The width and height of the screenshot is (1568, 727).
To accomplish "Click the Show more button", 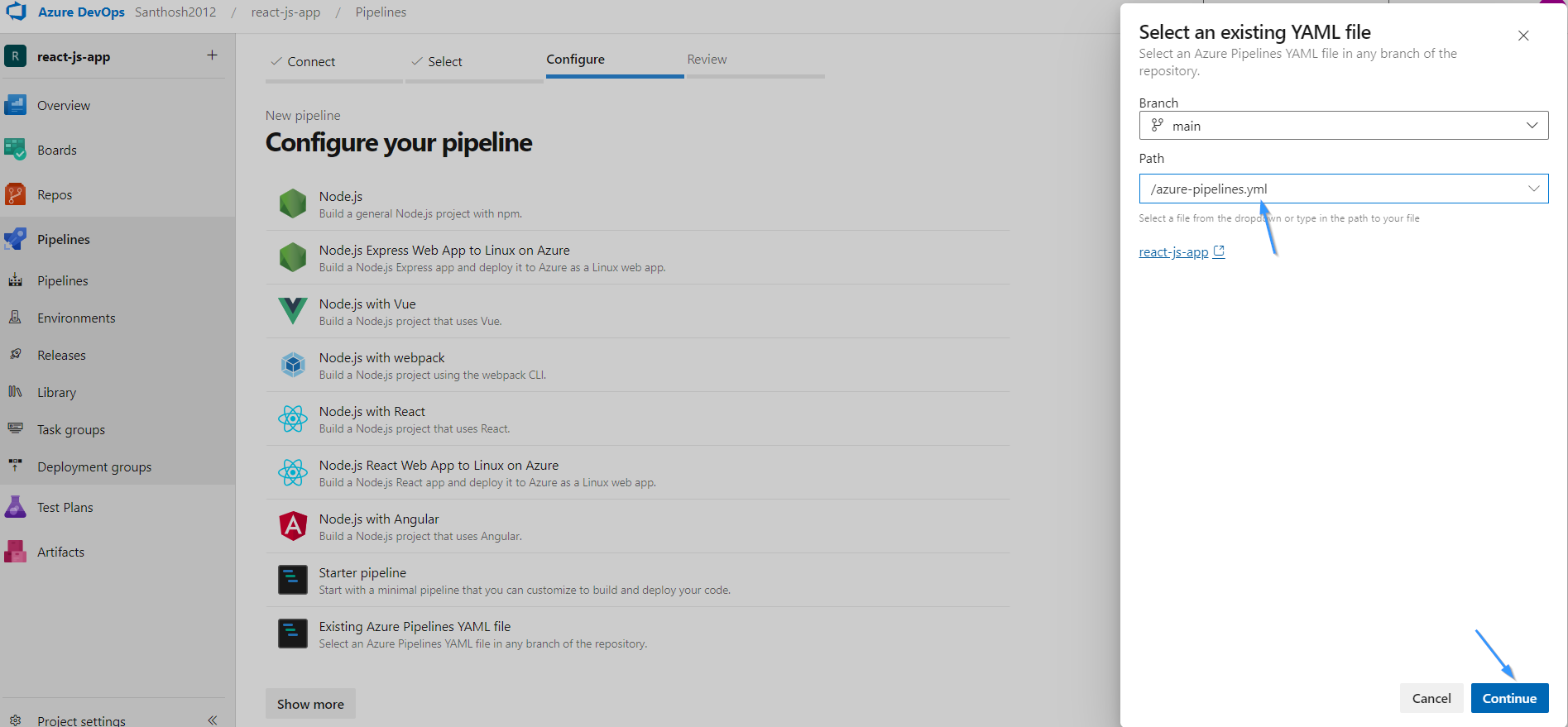I will pos(310,704).
